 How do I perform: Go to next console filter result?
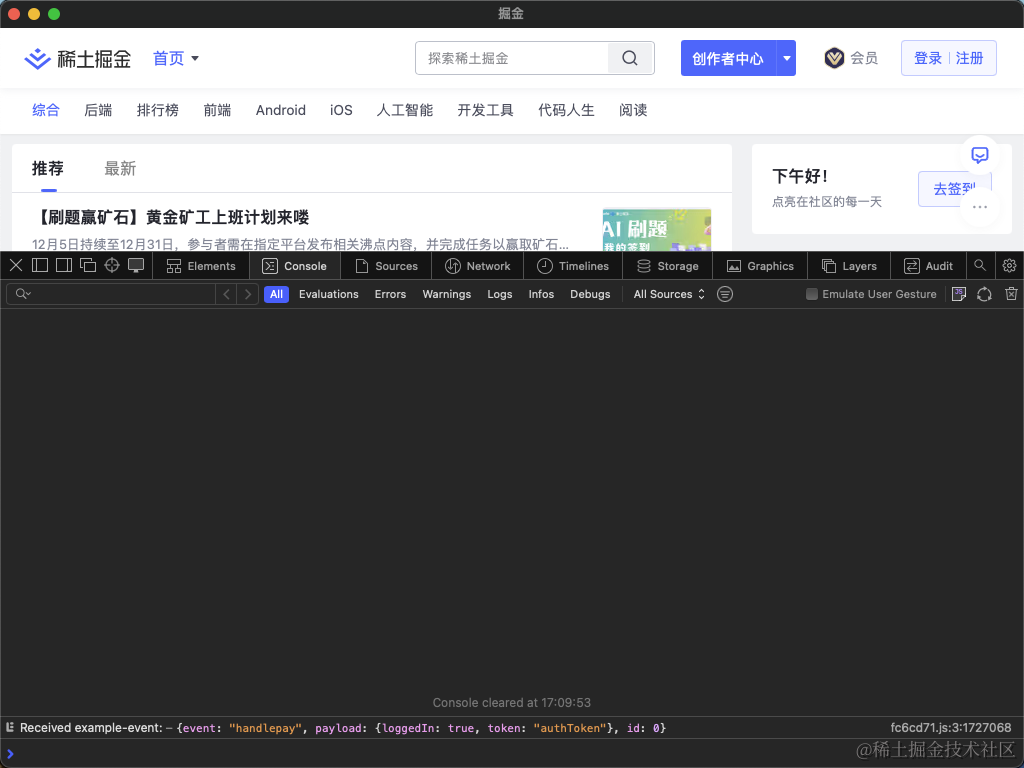point(248,294)
